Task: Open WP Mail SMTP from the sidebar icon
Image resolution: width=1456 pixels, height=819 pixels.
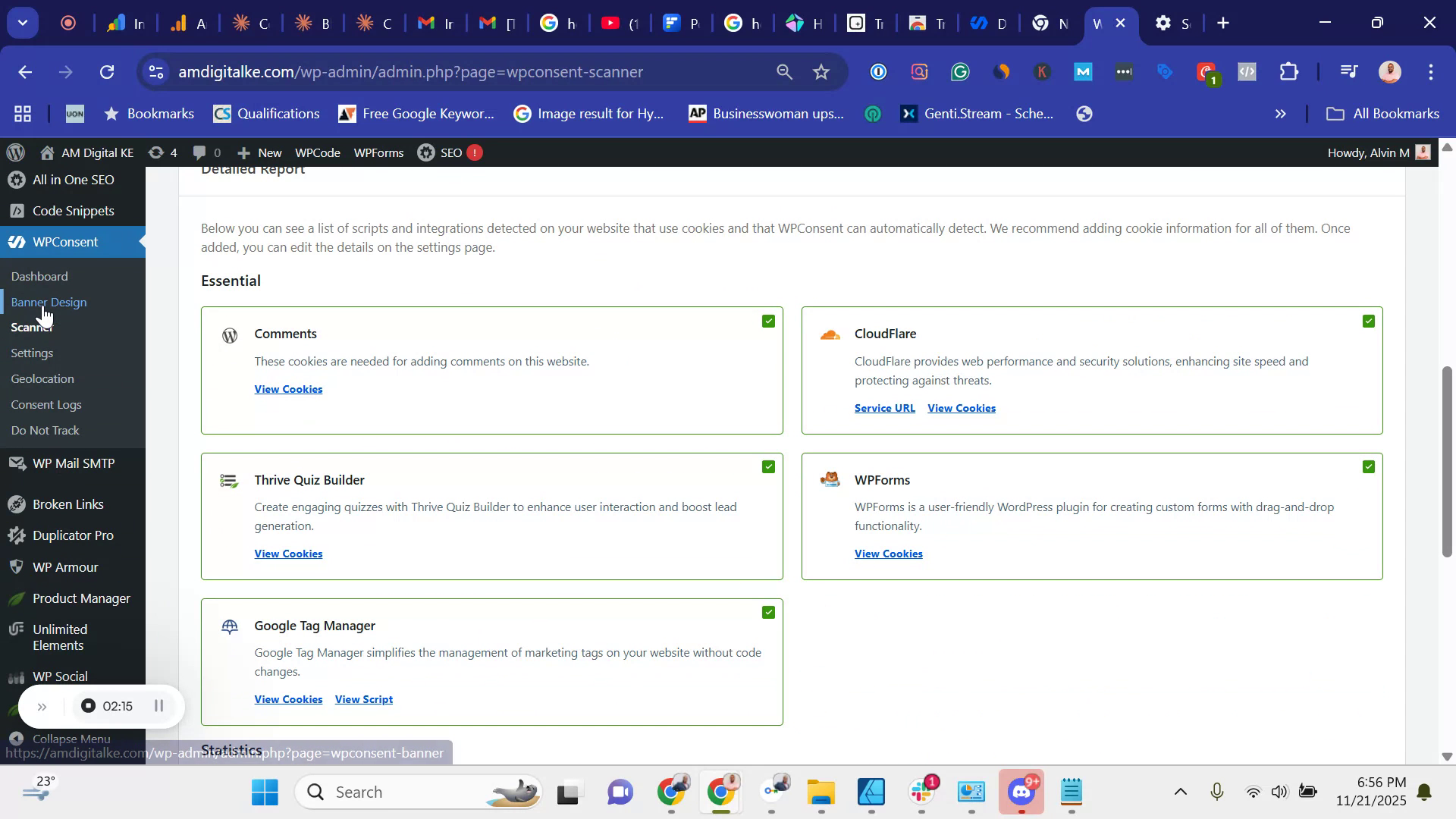Action: click(16, 463)
